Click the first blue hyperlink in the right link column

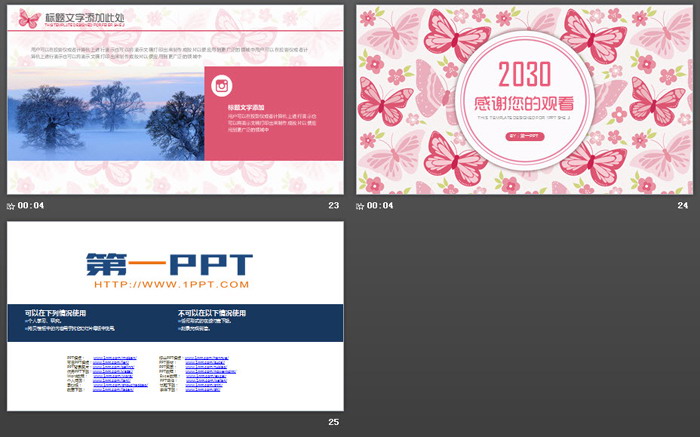click(x=207, y=358)
